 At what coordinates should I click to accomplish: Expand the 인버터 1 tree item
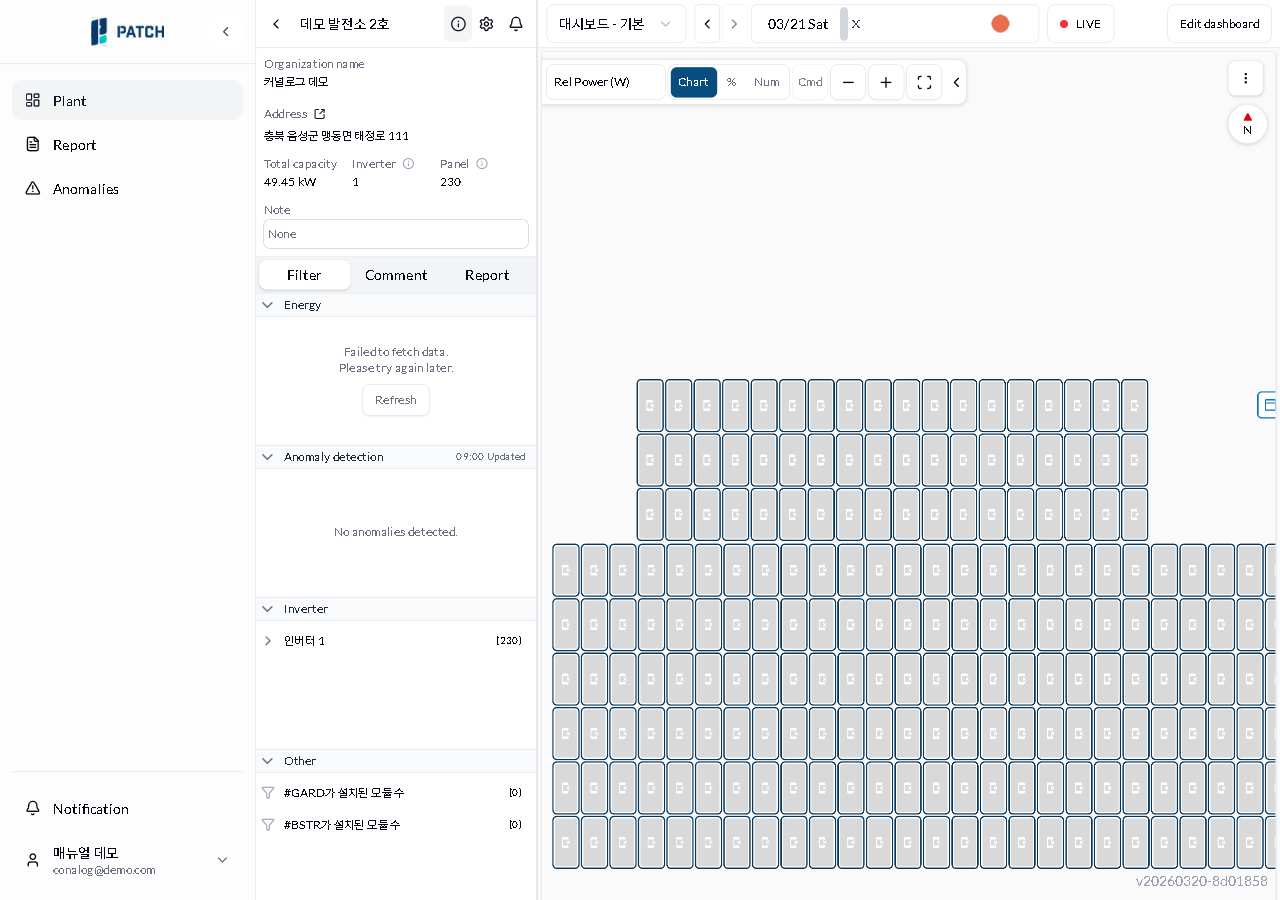(268, 641)
